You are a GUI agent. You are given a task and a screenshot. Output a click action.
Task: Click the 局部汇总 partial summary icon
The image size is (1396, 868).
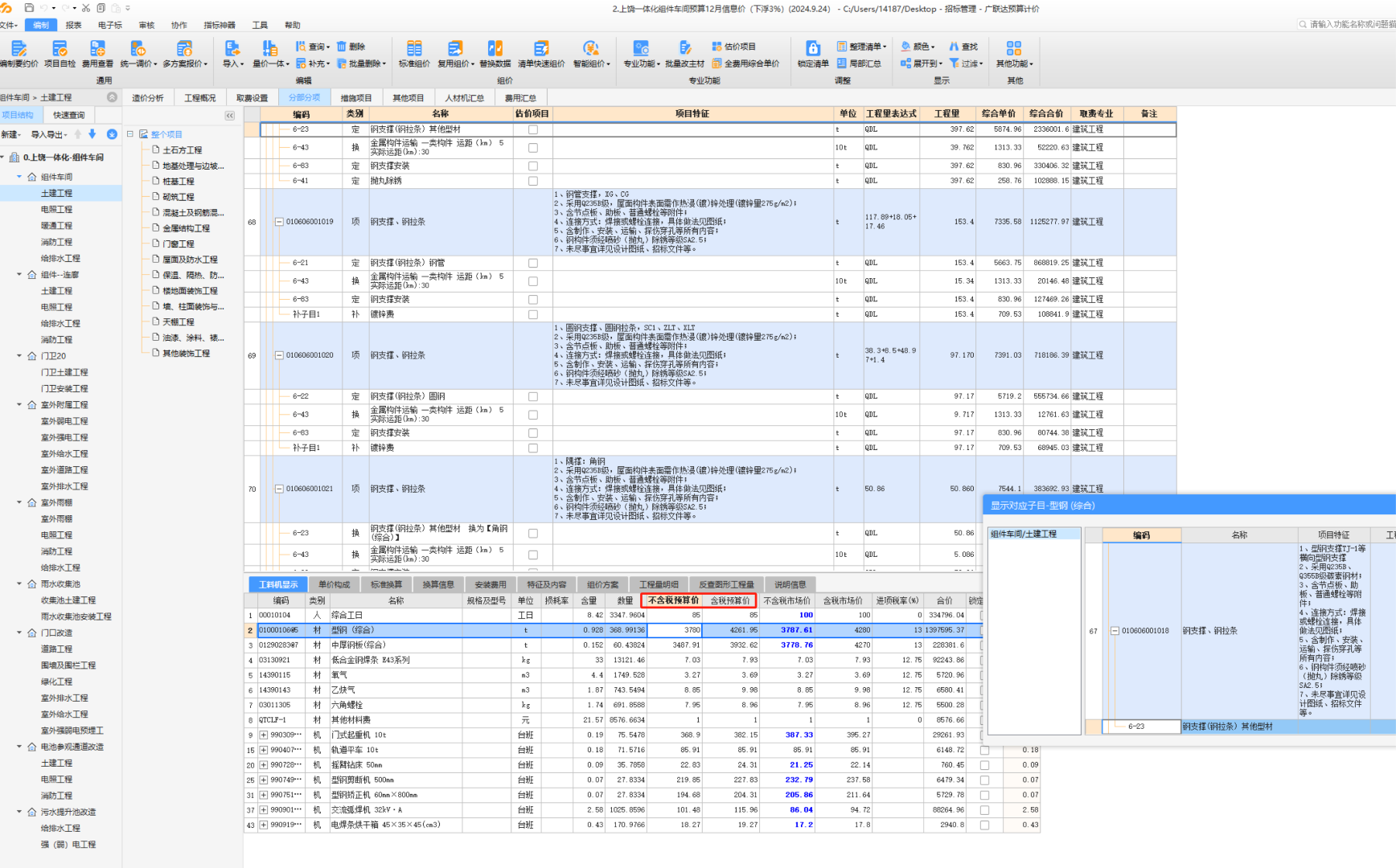[x=842, y=63]
